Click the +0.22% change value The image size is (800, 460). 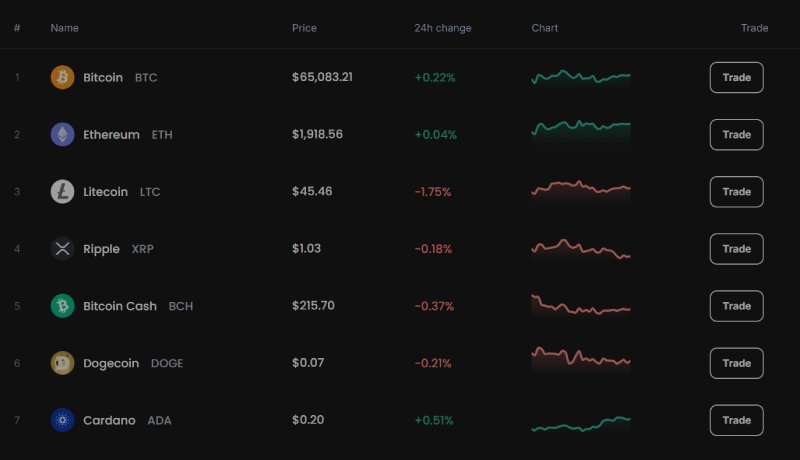click(435, 78)
